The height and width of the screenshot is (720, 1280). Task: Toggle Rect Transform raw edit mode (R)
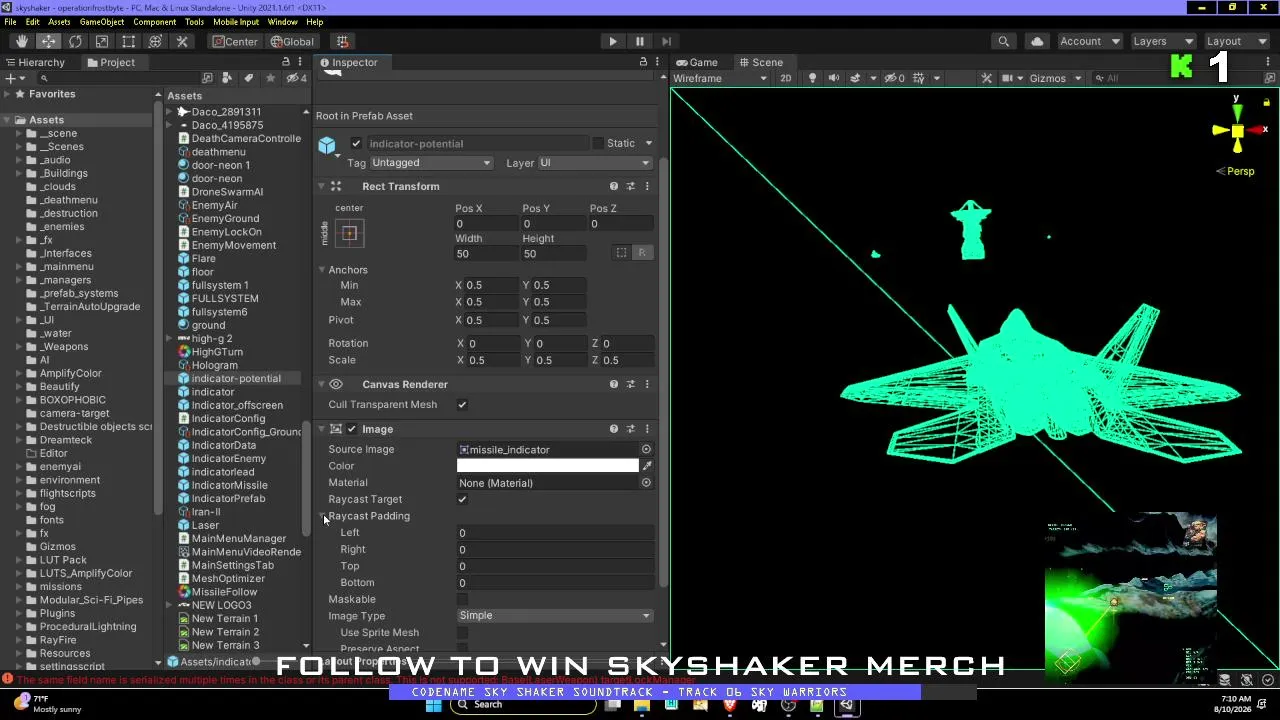642,253
